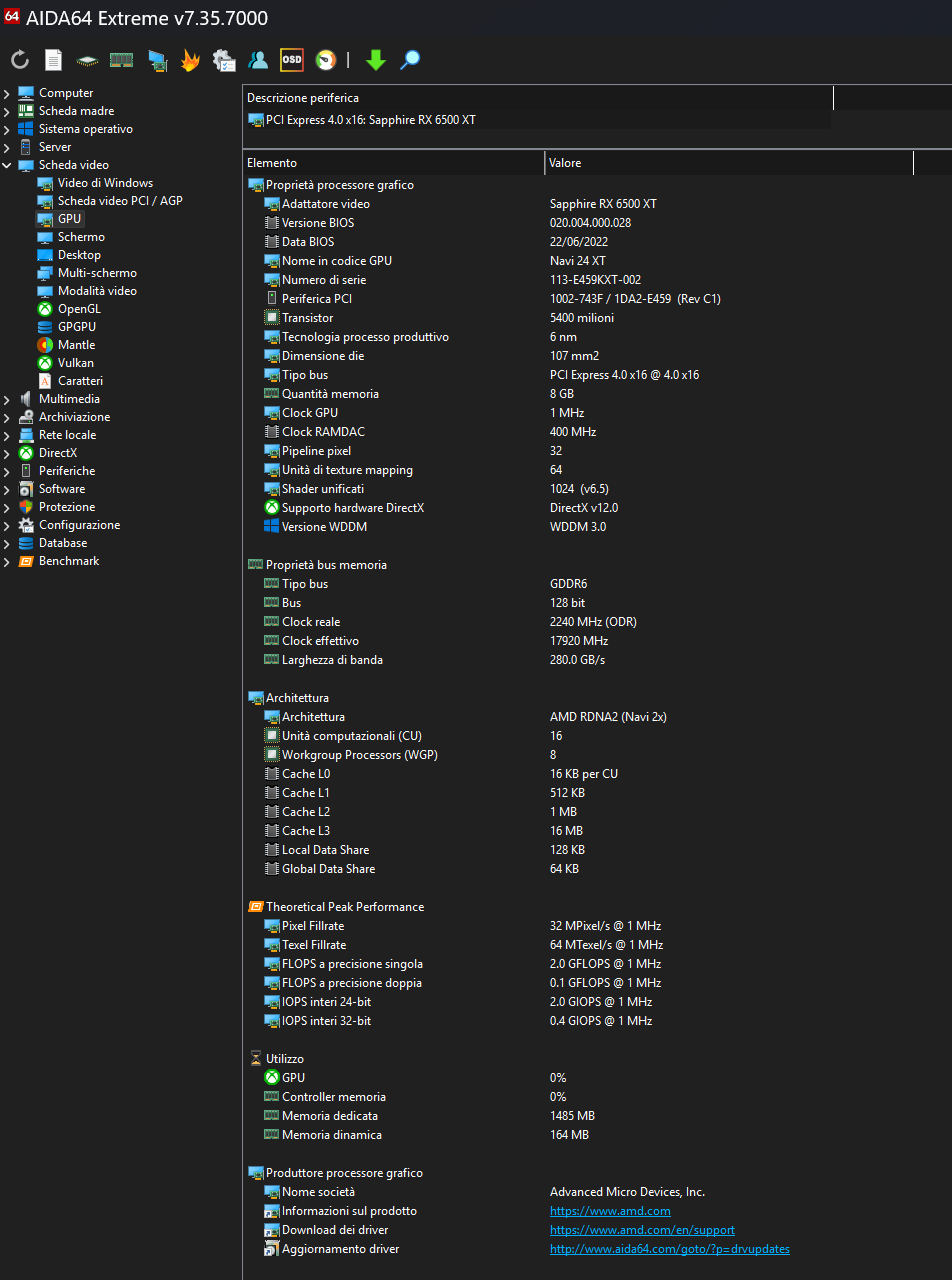Click the Elemento column header

point(394,163)
